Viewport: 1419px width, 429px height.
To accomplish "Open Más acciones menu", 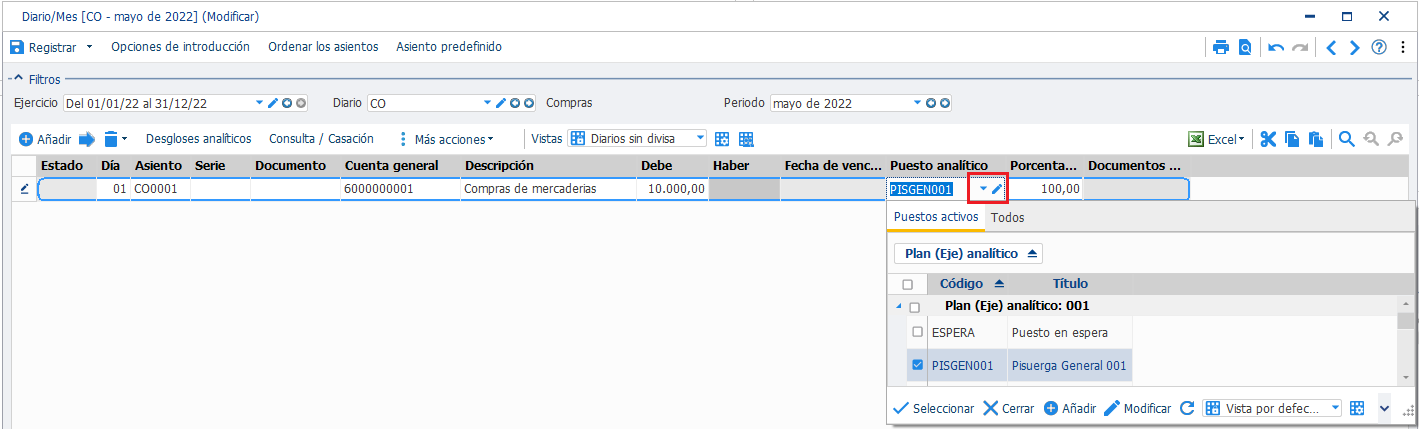I will point(447,139).
